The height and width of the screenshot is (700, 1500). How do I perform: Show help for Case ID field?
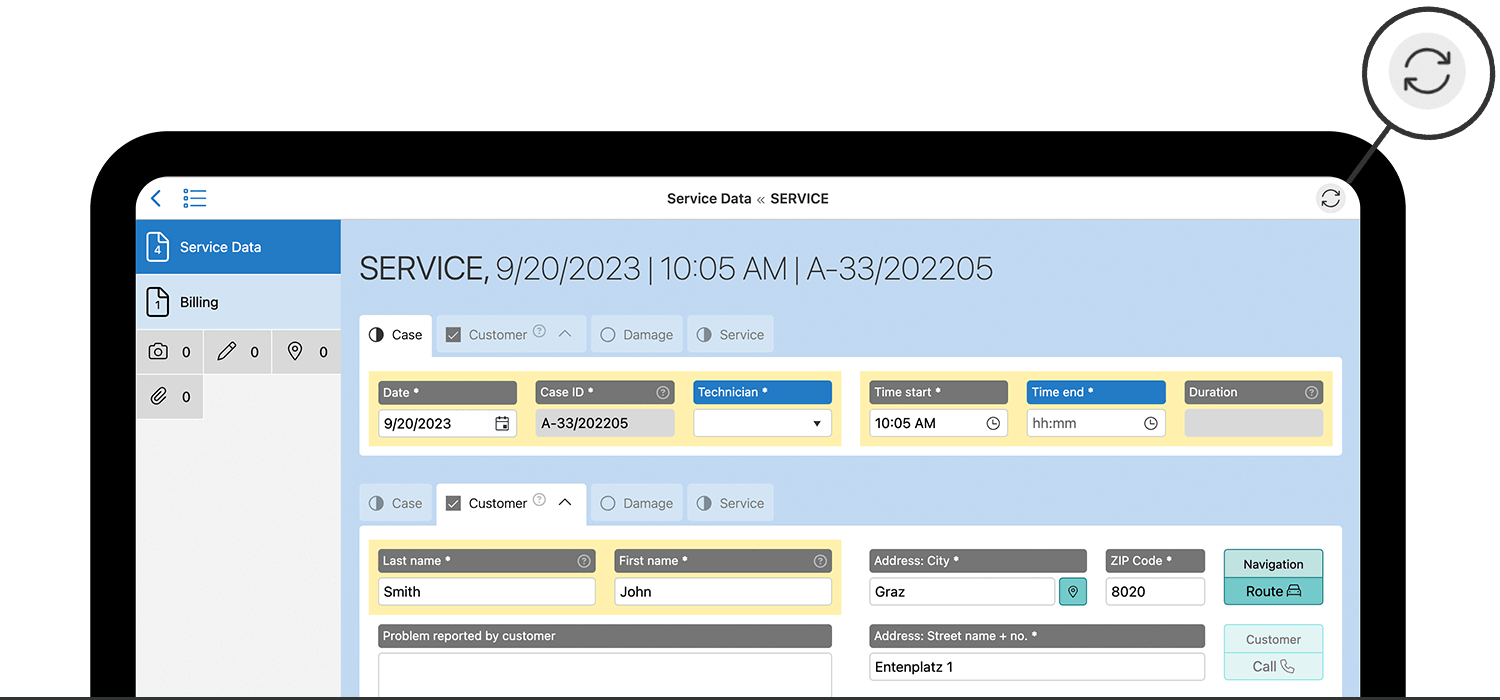[x=662, y=393]
